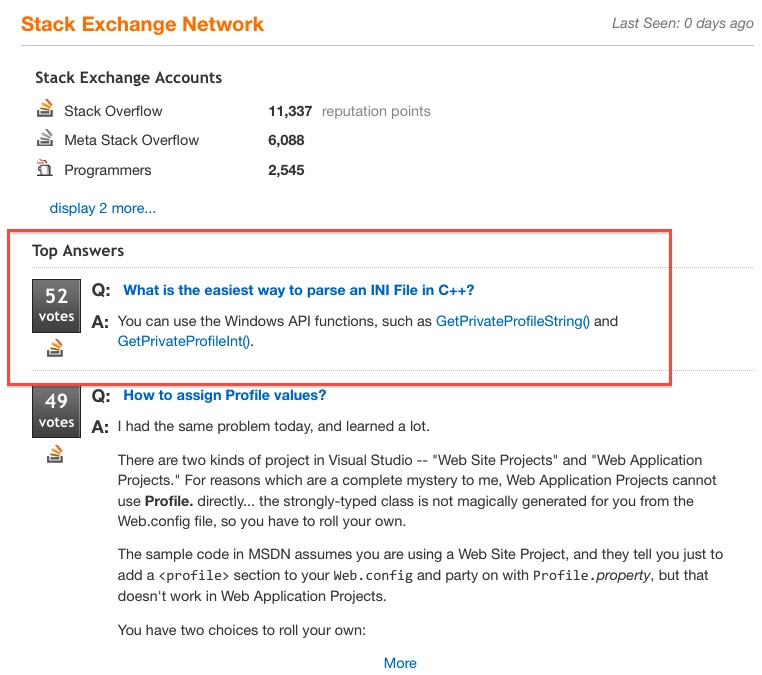Open the INI File in C++ question
762x675 pixels.
(298, 290)
